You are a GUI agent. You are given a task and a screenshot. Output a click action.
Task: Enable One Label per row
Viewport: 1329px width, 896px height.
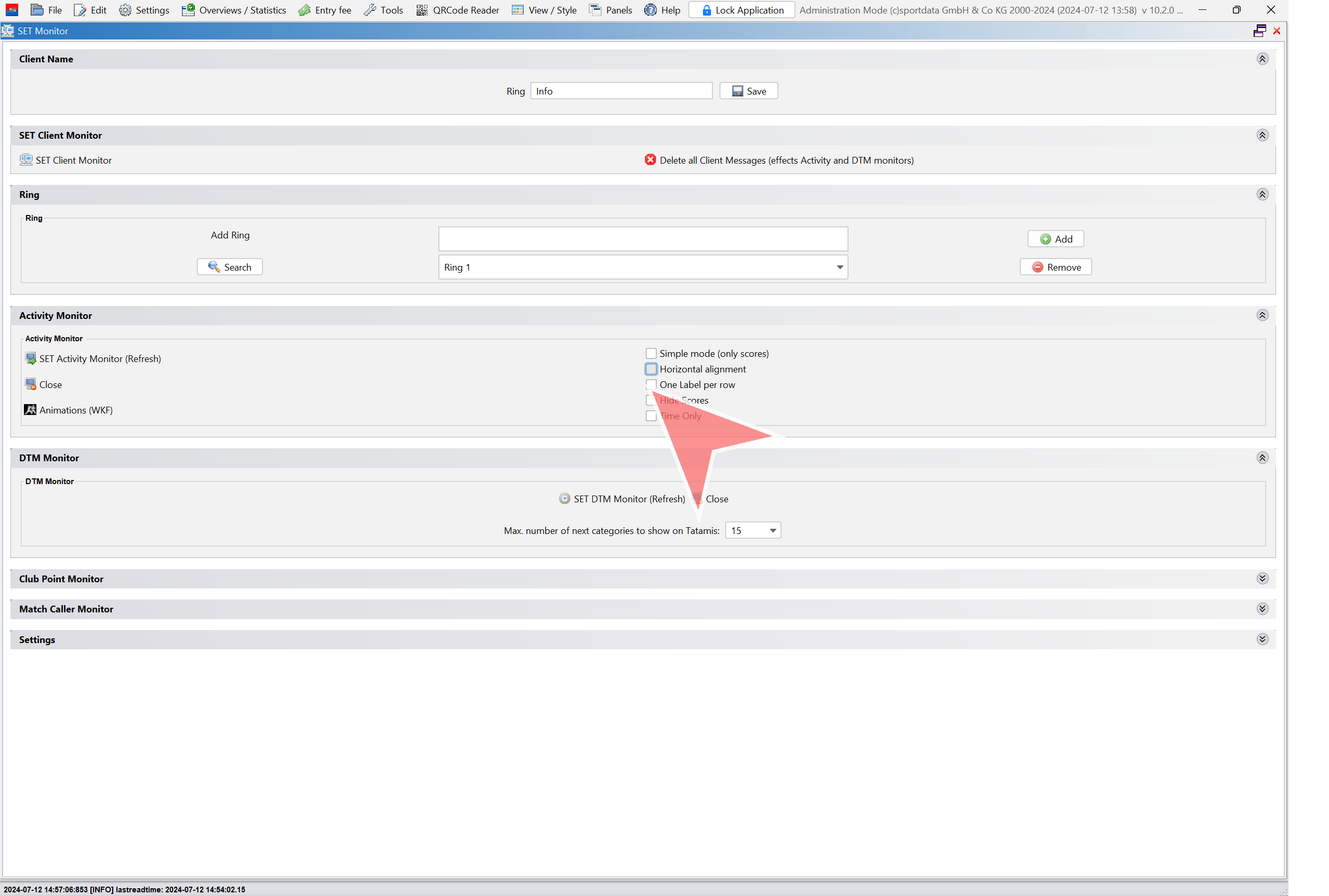650,384
